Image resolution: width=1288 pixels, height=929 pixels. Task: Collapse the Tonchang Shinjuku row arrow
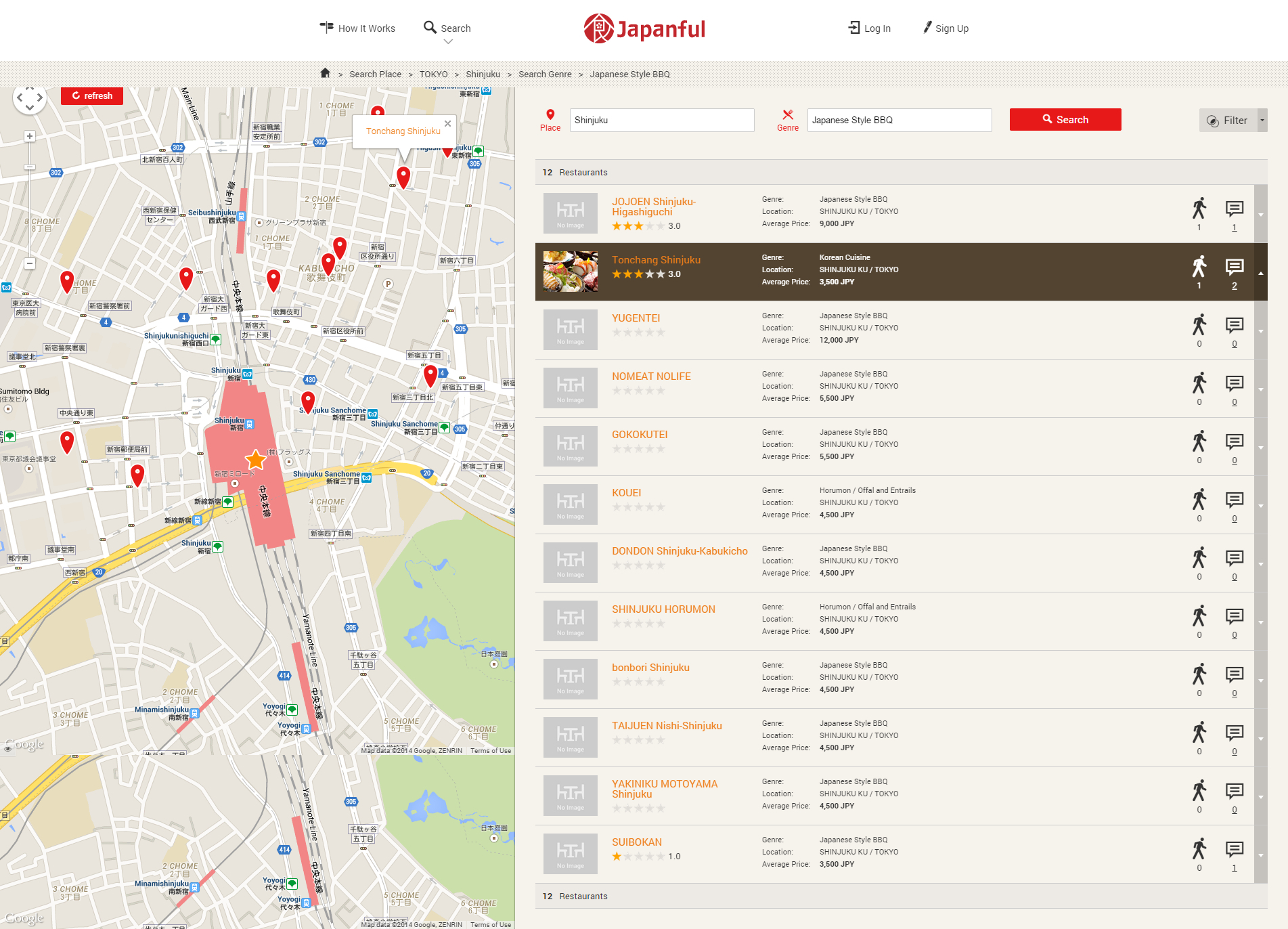point(1261,272)
